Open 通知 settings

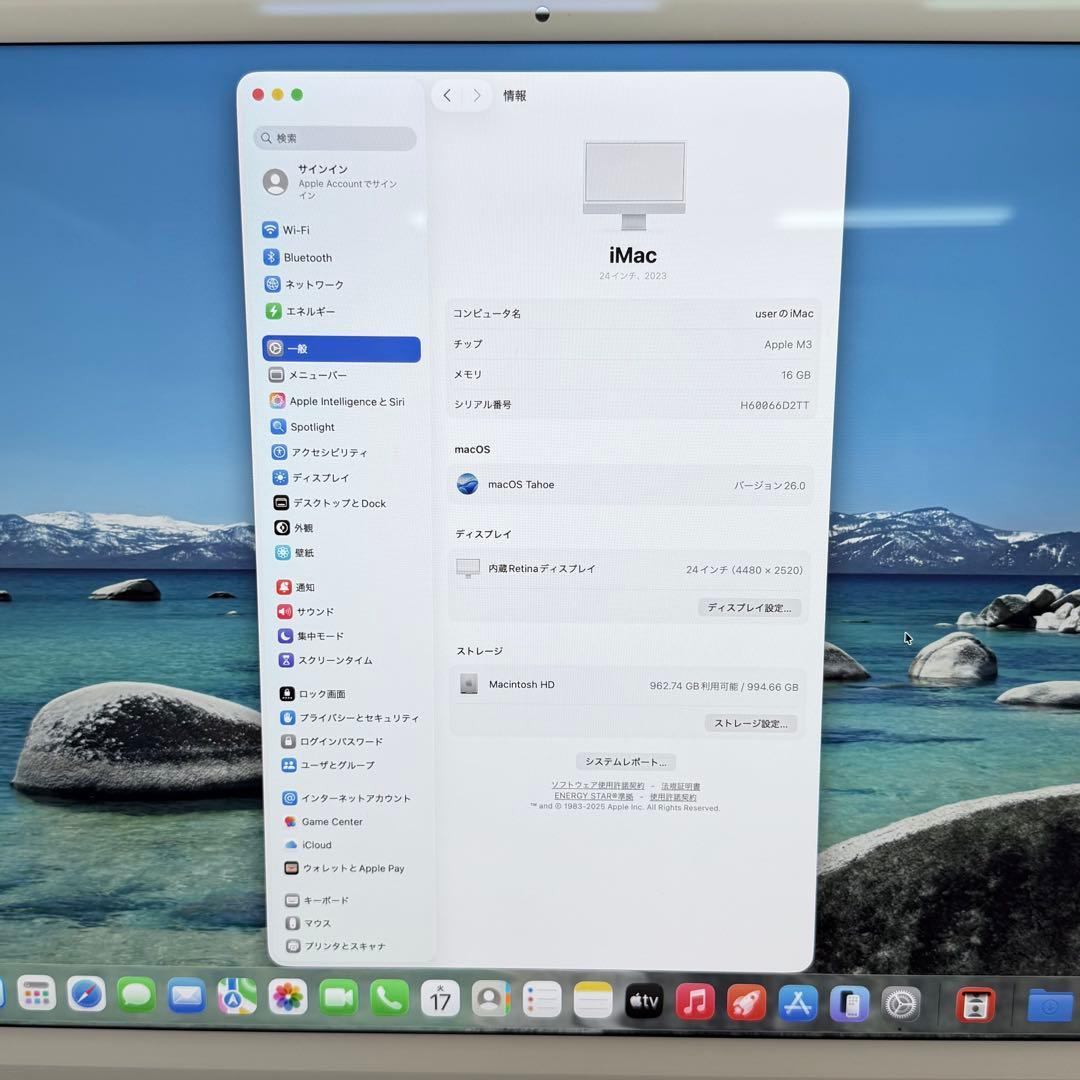[x=296, y=587]
